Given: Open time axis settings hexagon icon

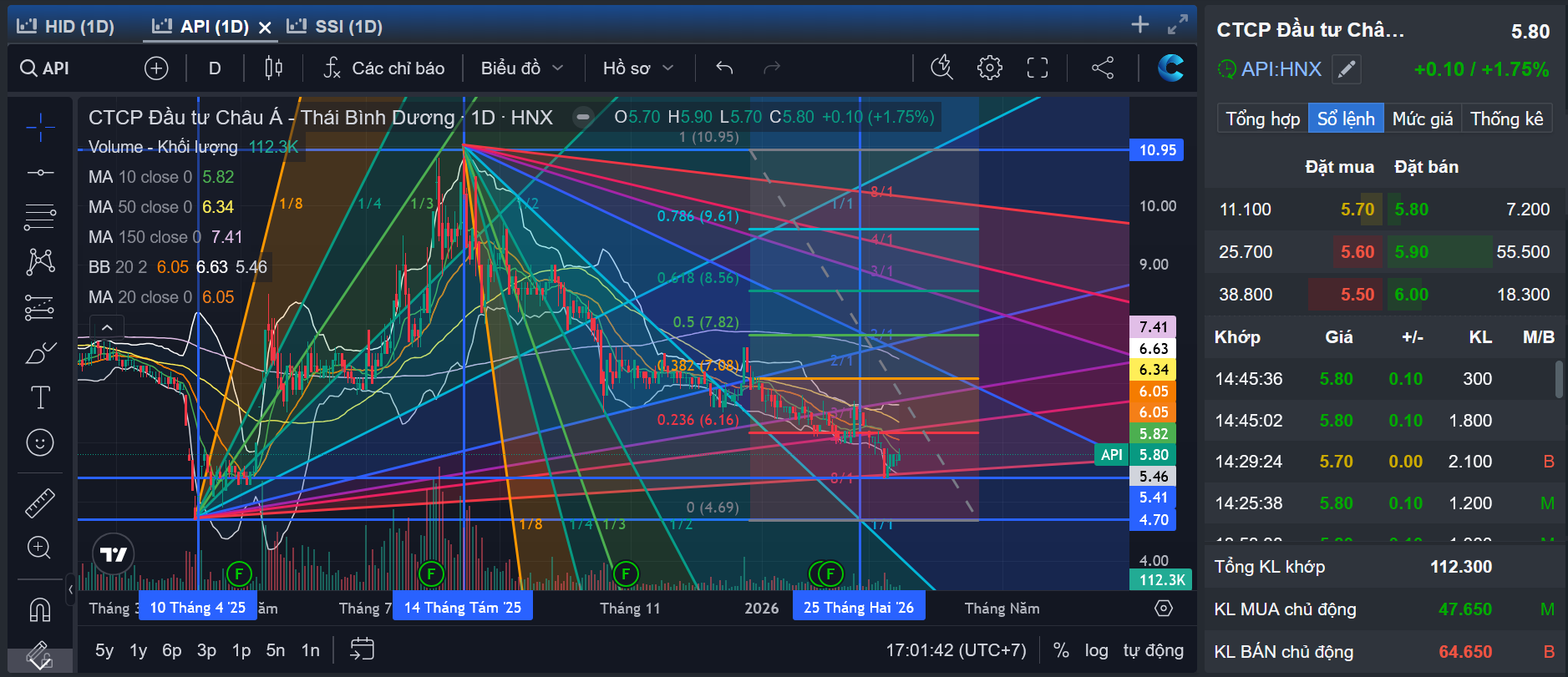Looking at the screenshot, I should pyautogui.click(x=1163, y=609).
